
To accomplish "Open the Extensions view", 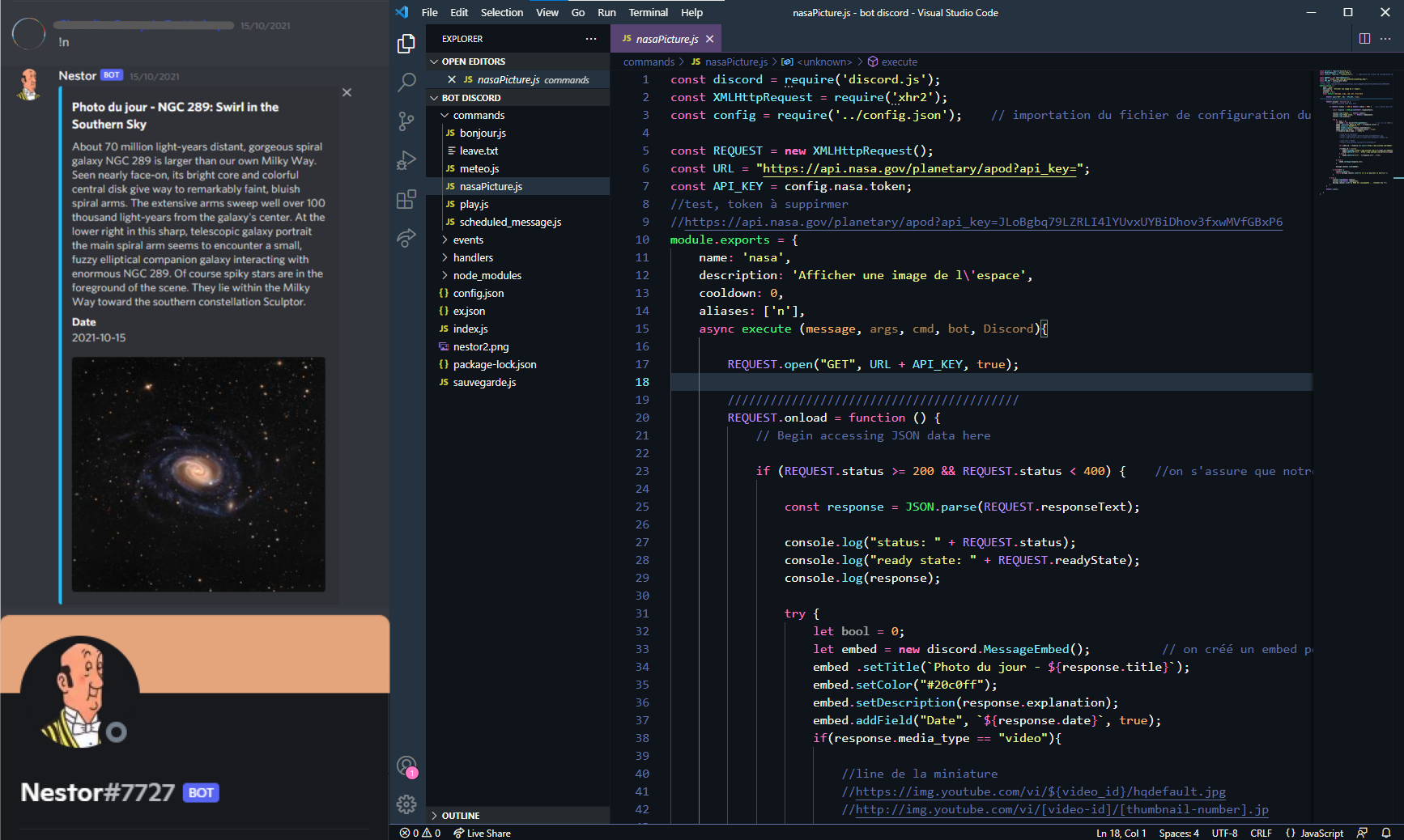I will pyautogui.click(x=406, y=199).
